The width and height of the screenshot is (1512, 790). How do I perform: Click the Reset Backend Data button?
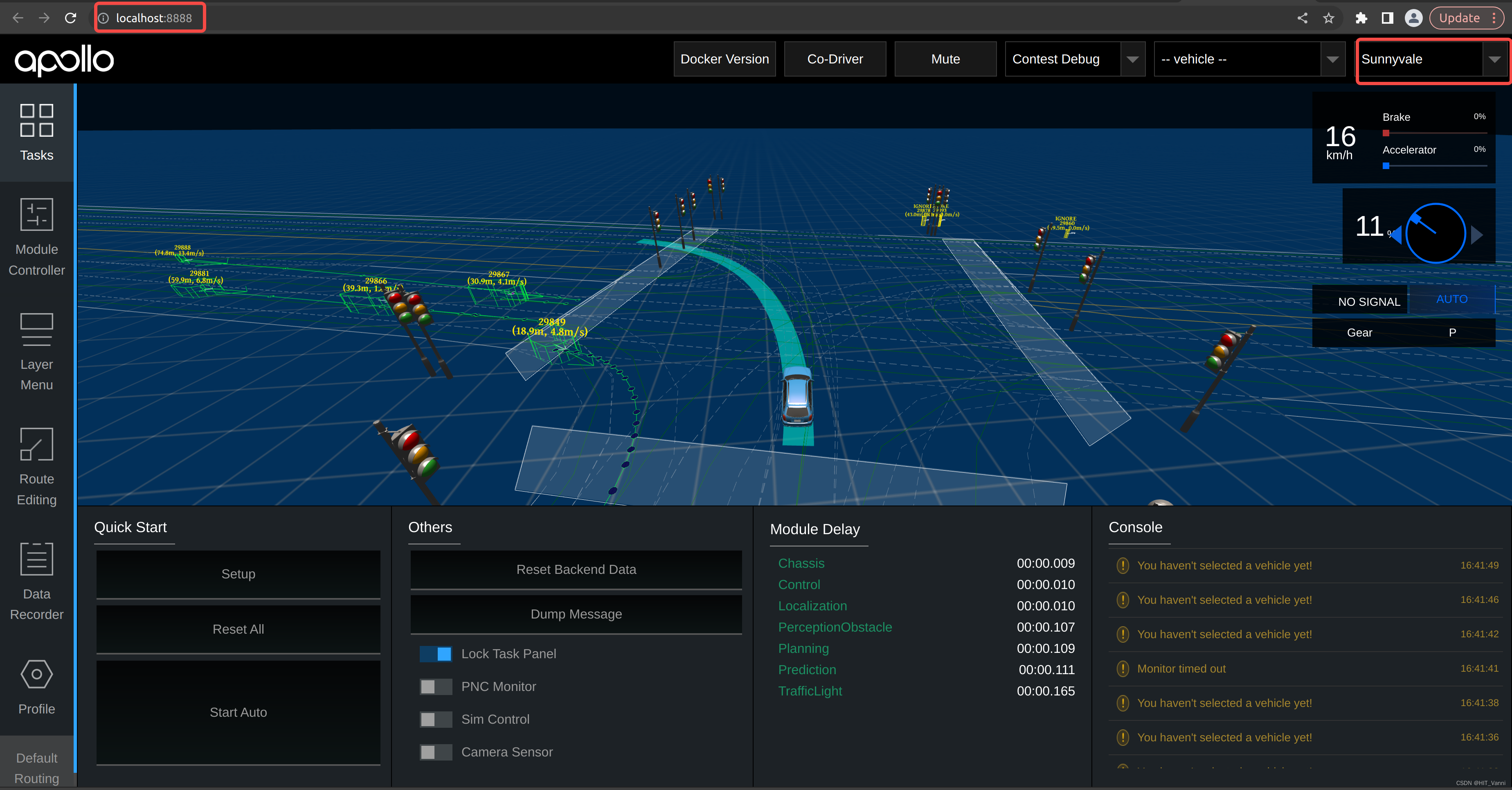(x=576, y=569)
